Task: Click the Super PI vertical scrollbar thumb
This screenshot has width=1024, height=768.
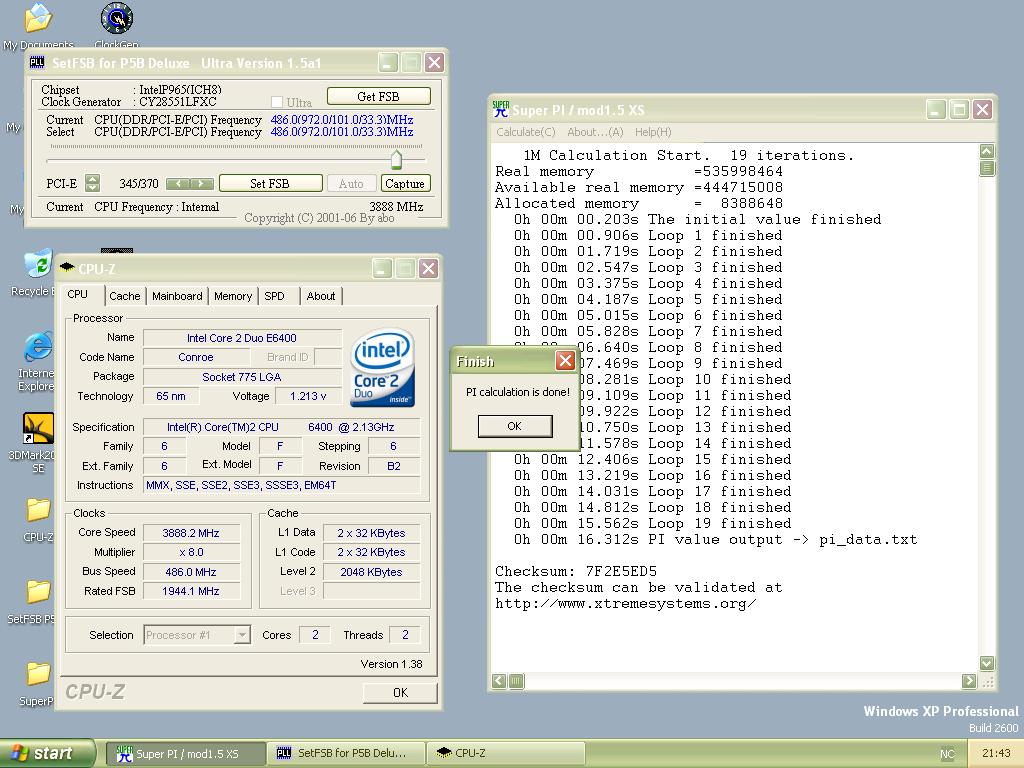Action: coord(987,168)
